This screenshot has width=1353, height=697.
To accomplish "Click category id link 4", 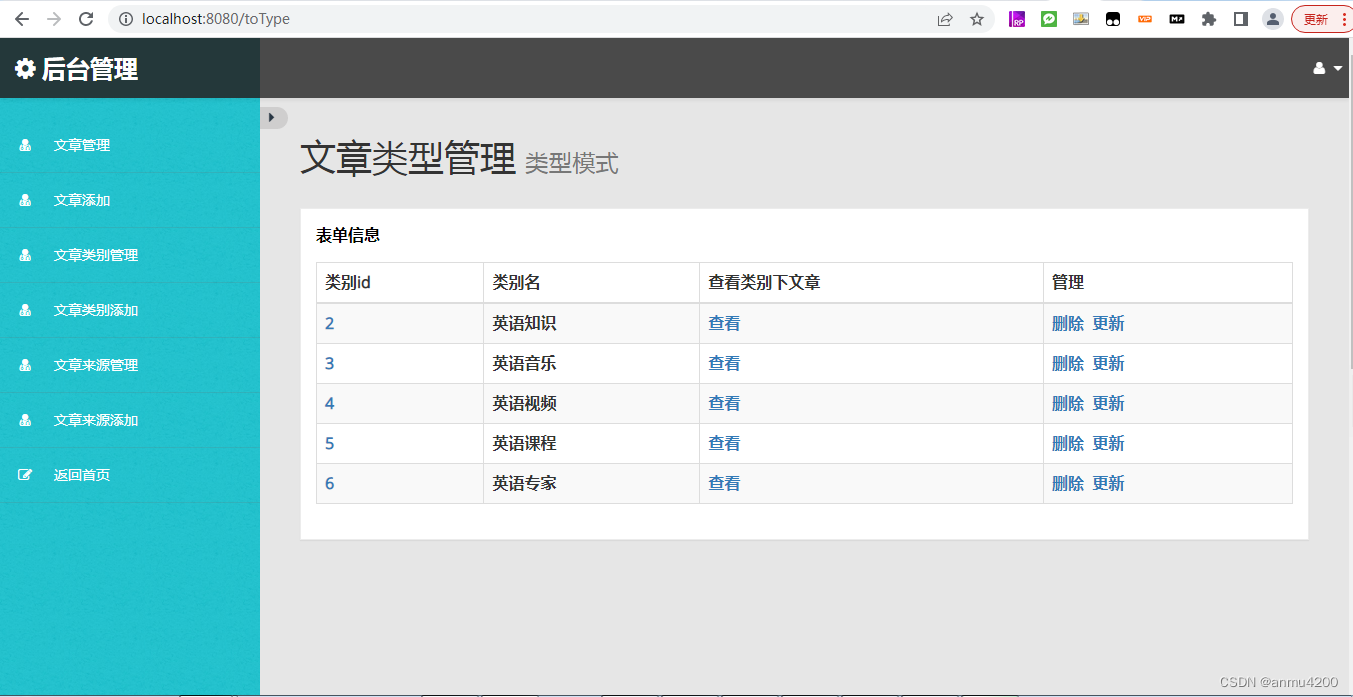I will click(330, 403).
